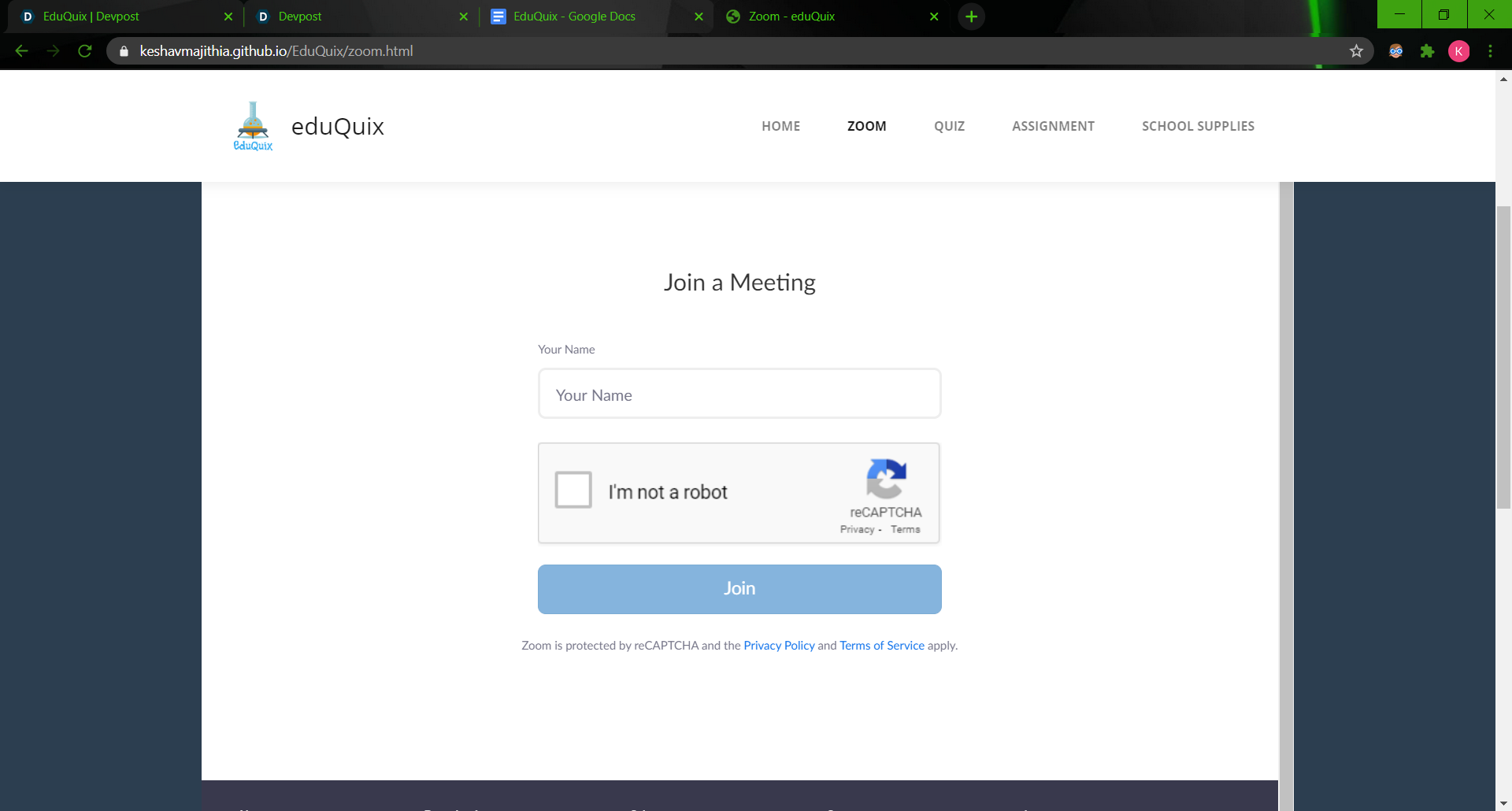Open SCHOOL SUPPLIES in the navigation menu
Screen dimensions: 1512x811
click(x=1198, y=126)
